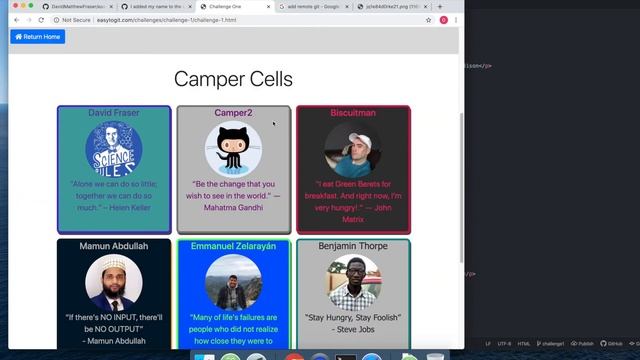Open Chrome's three-dot menu
The width and height of the screenshot is (640, 360).
[x=456, y=20]
